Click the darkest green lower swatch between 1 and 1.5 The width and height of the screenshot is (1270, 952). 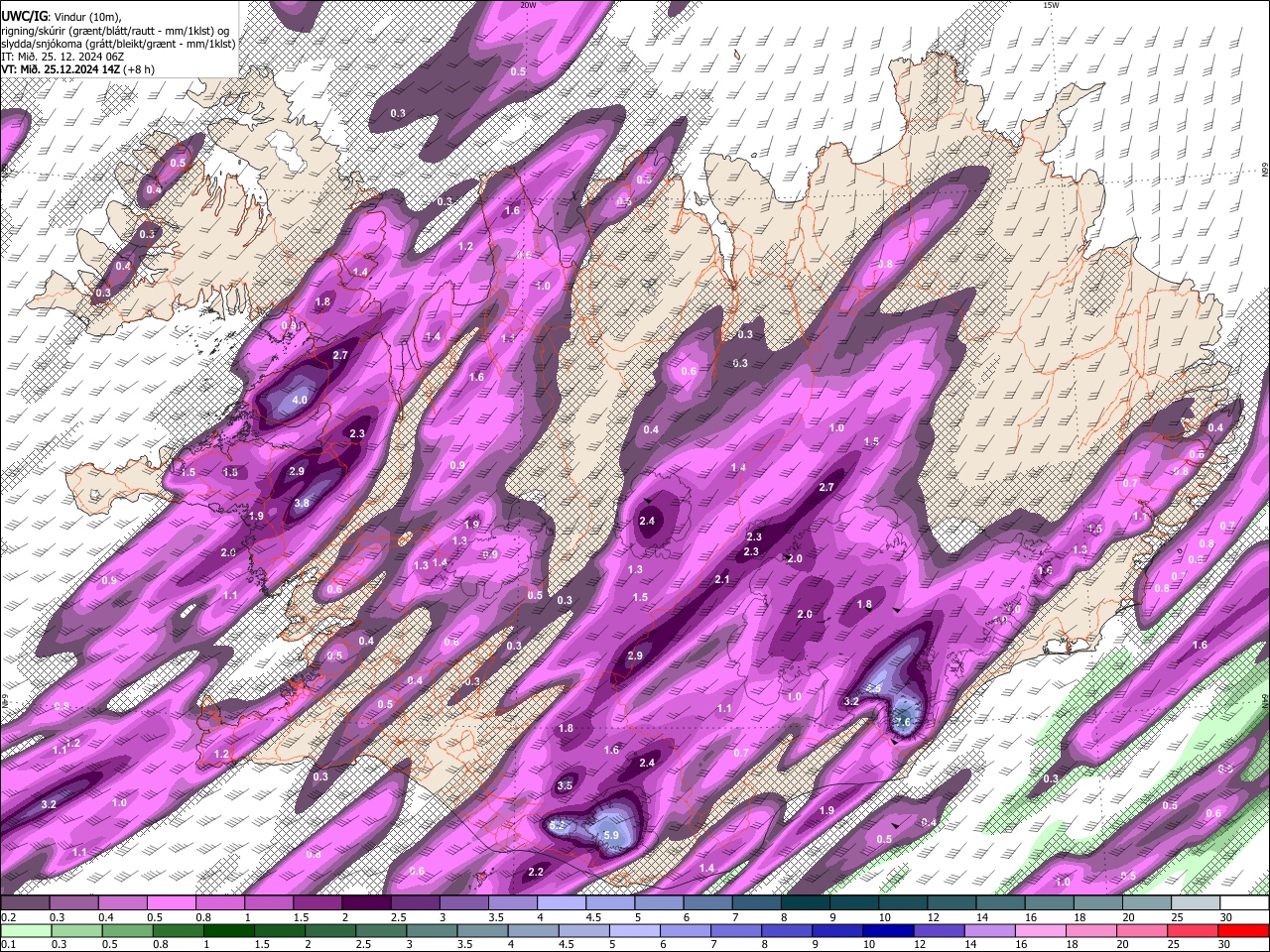228,930
